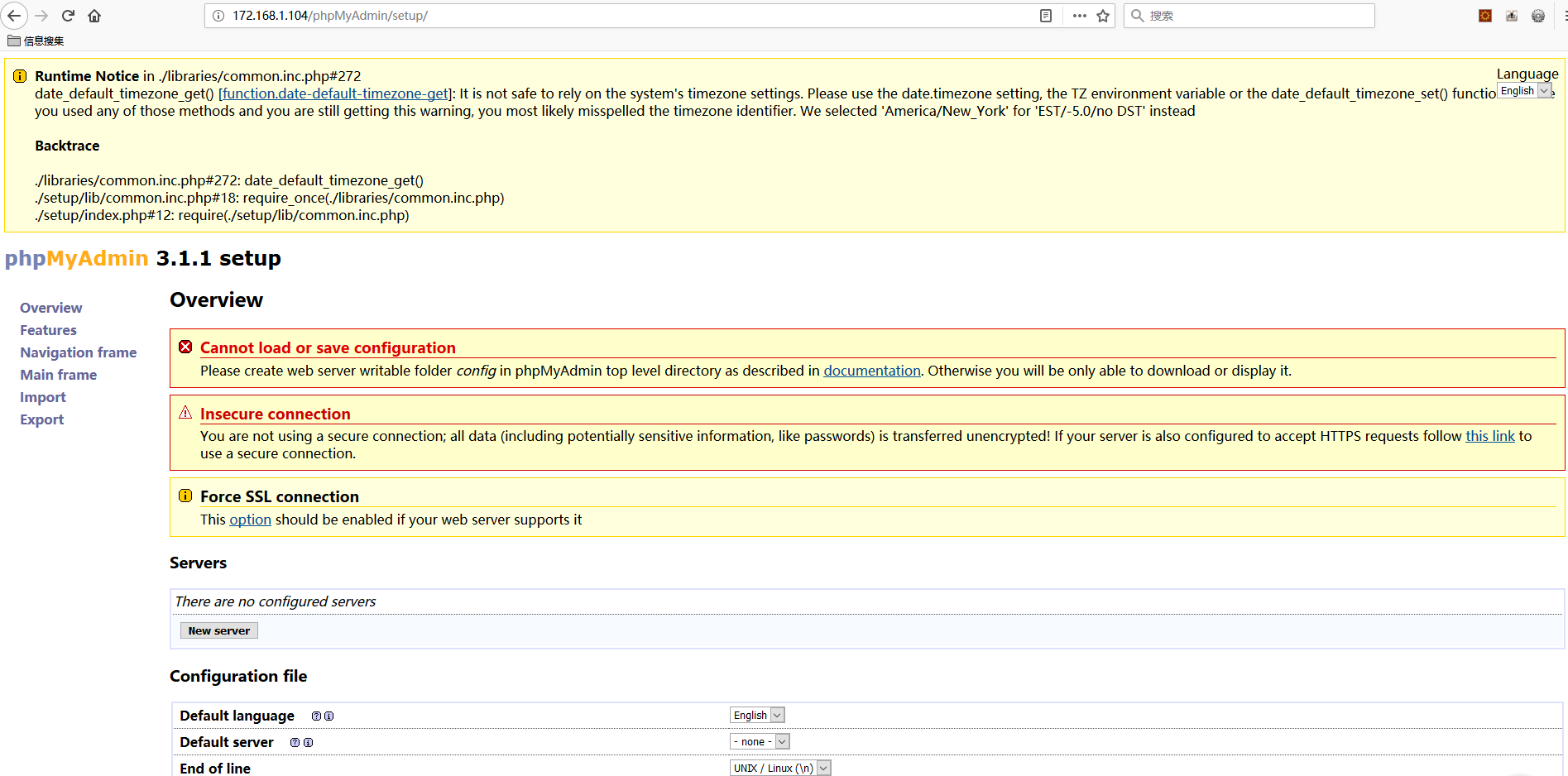
Task: Open the gear extension icon in toolbar
Action: (x=1538, y=16)
